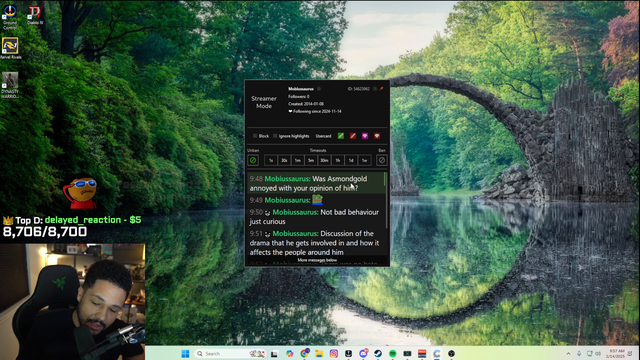Image resolution: width=640 pixels, height=360 pixels.
Task: Open Steam from taskbar
Action: pyautogui.click(x=378, y=353)
